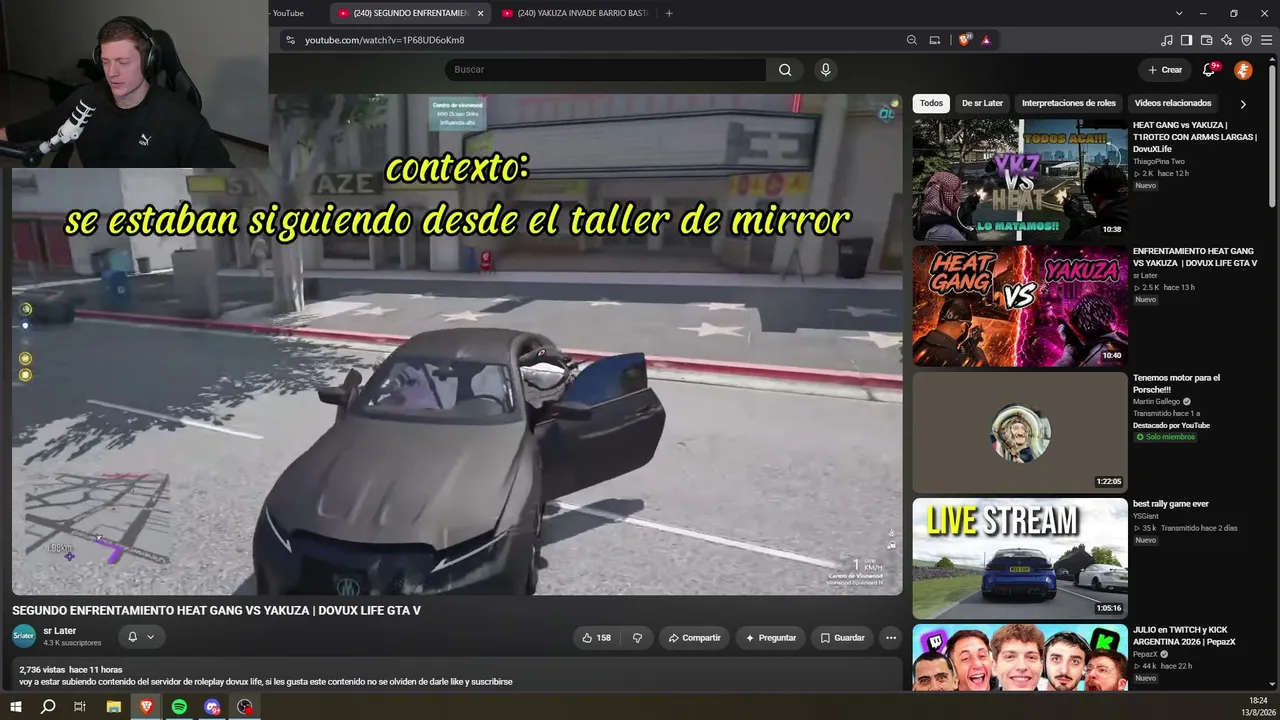The height and width of the screenshot is (720, 1280).
Task: Open 'JULIO en TWITCH y KICK' video thumbnail
Action: click(1020, 657)
